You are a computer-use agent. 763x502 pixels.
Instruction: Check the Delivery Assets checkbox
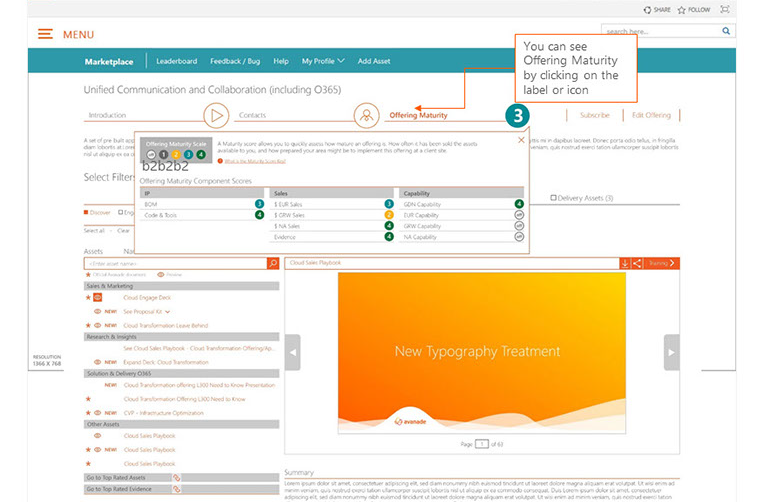tap(554, 198)
